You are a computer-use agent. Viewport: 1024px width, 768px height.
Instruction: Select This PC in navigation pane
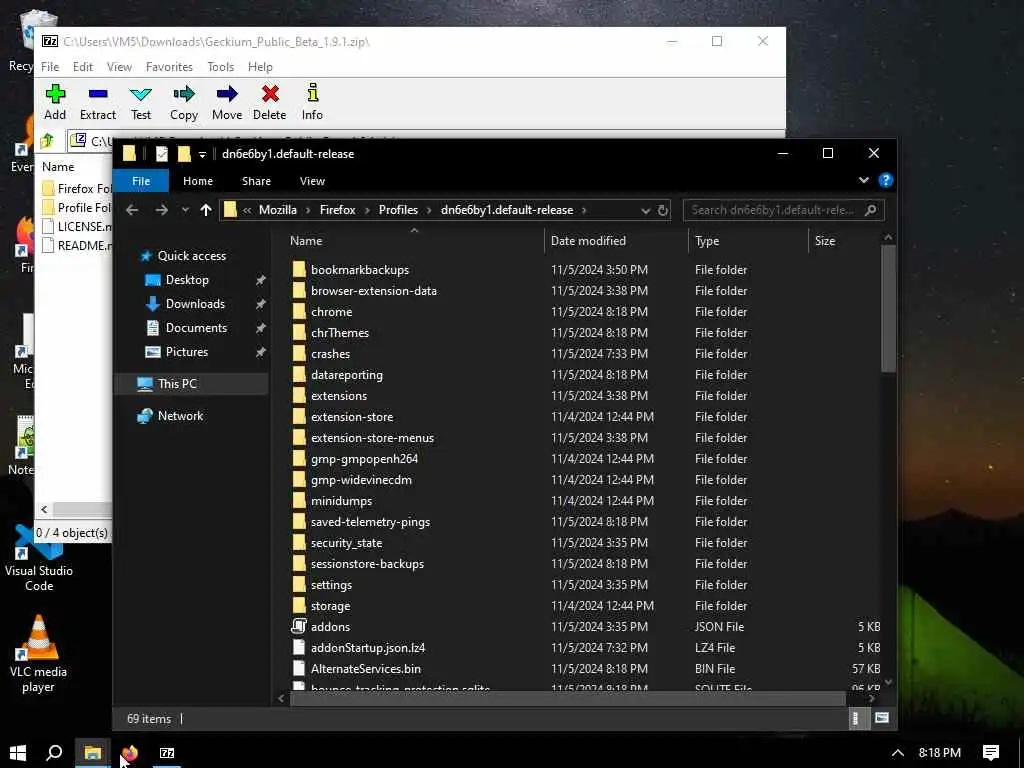click(176, 383)
